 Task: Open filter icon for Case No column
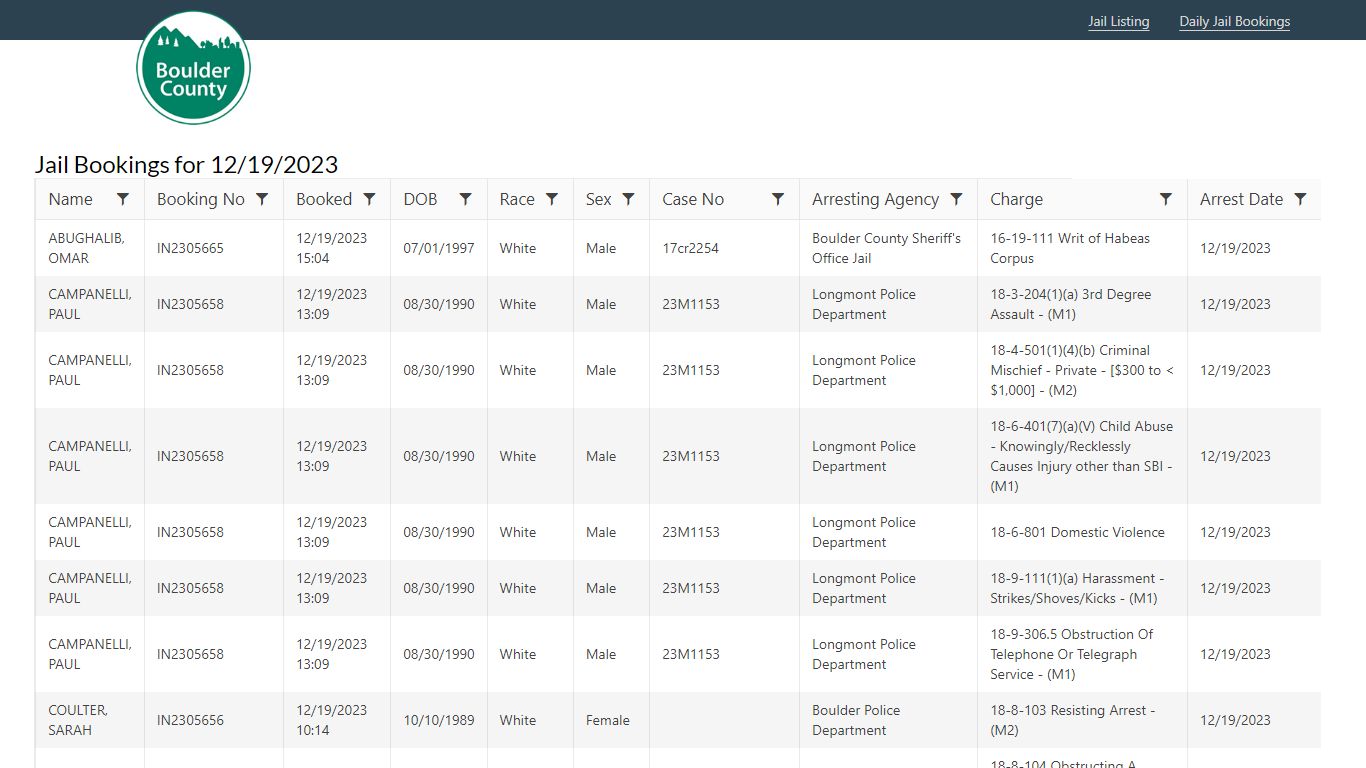(x=778, y=199)
